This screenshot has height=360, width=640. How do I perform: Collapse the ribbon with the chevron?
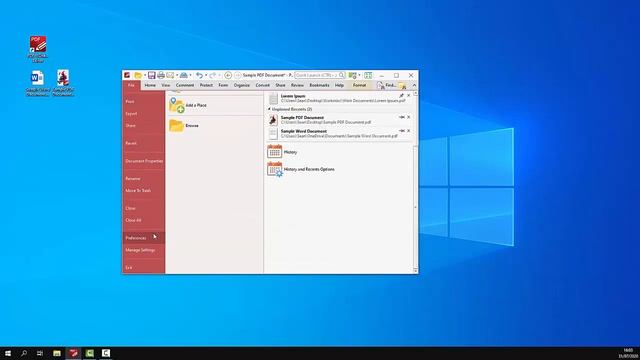tap(414, 85)
